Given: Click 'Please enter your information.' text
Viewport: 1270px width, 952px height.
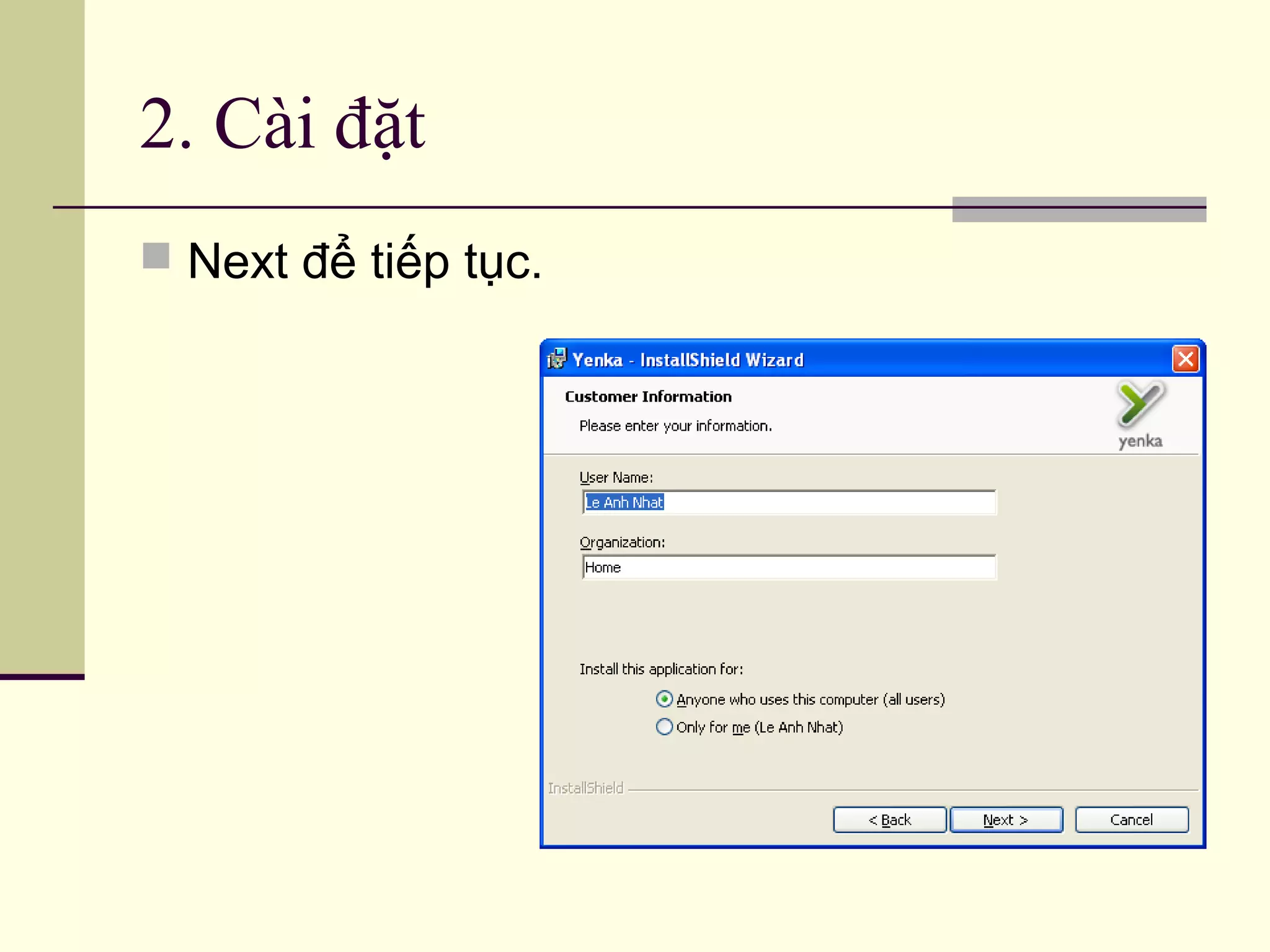Looking at the screenshot, I should tap(675, 426).
